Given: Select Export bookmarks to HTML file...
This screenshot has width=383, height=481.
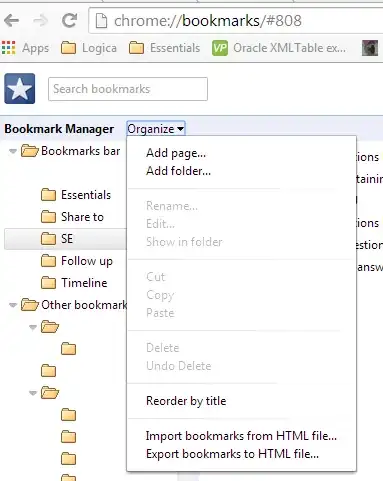Looking at the screenshot, I should tap(232, 454).
